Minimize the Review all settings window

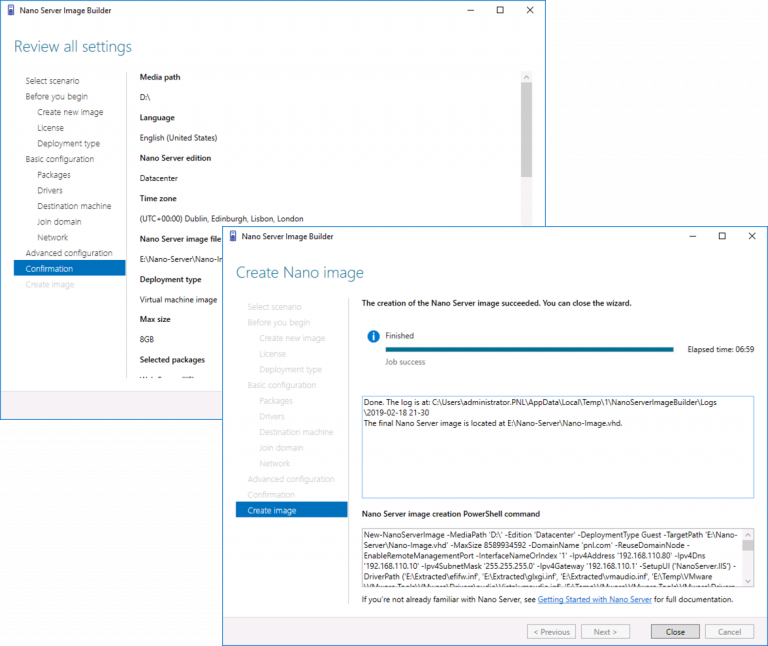[471, 10]
